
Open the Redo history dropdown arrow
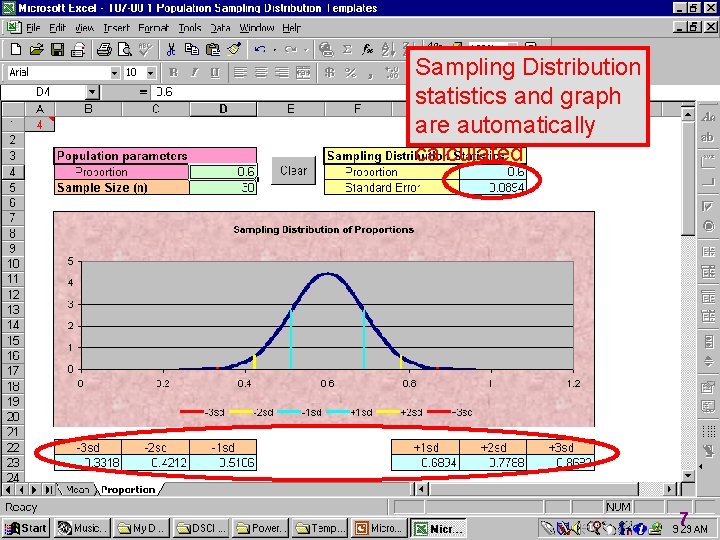click(x=305, y=50)
